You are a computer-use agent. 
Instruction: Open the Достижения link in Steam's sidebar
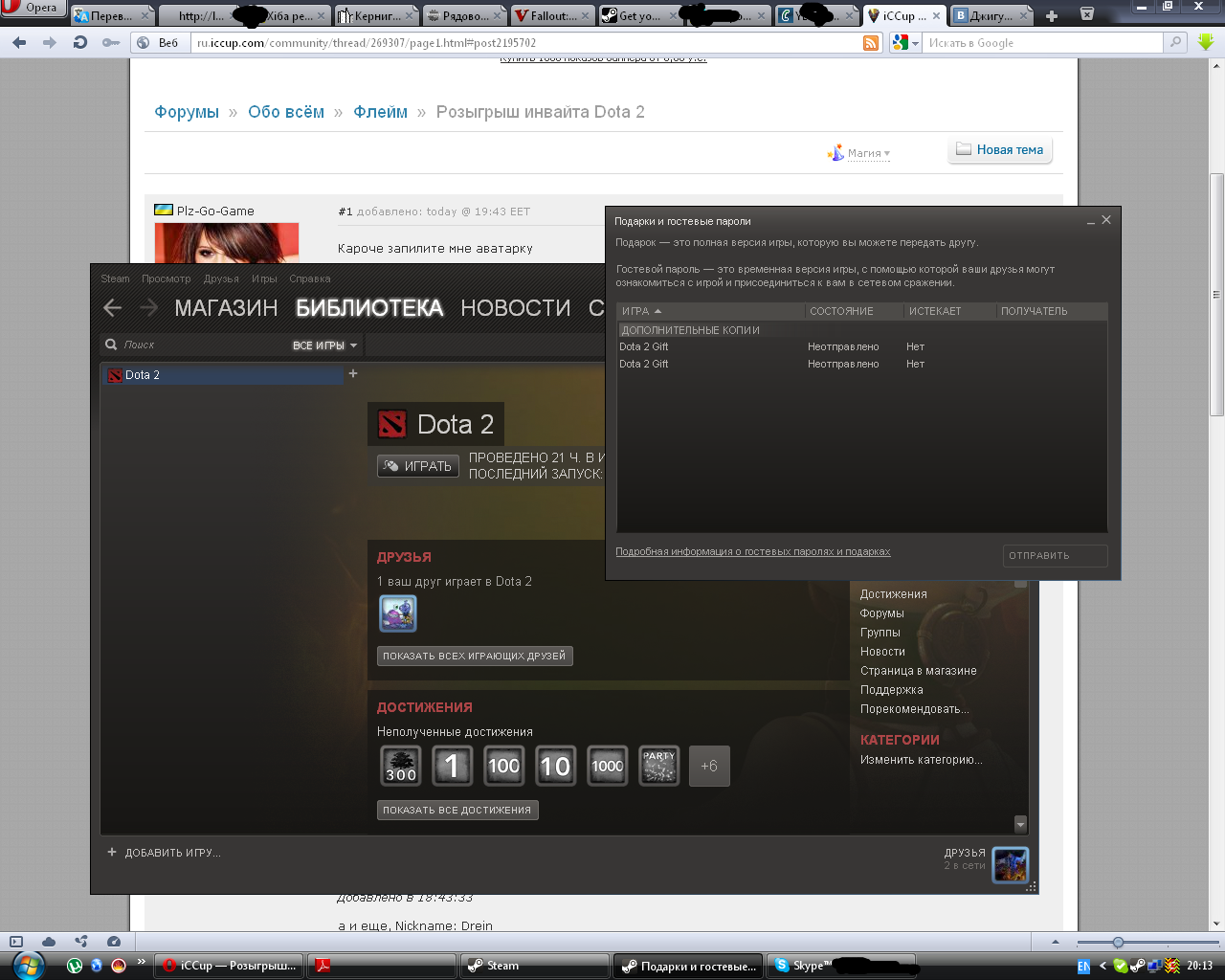tap(893, 594)
